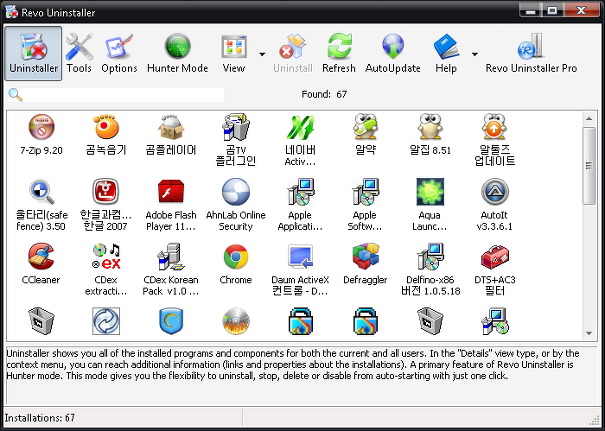The image size is (605, 431).
Task: Select the flaming disc icon under Chrome
Action: click(x=236, y=321)
